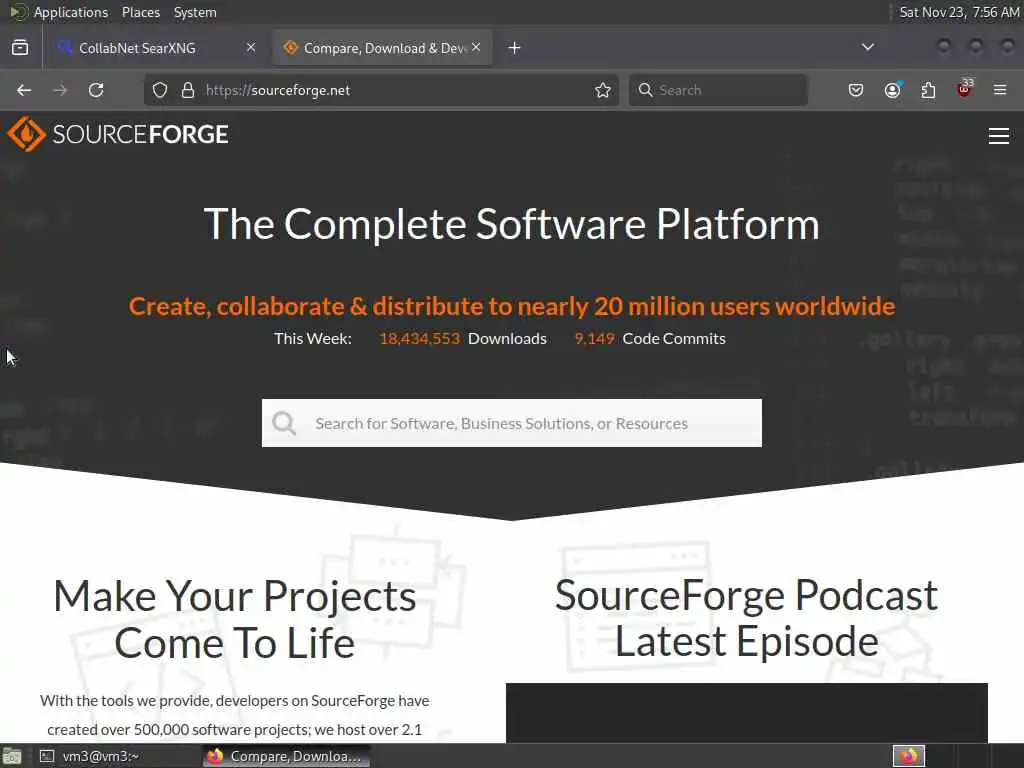Click the 18,434,553 downloads count

420,338
